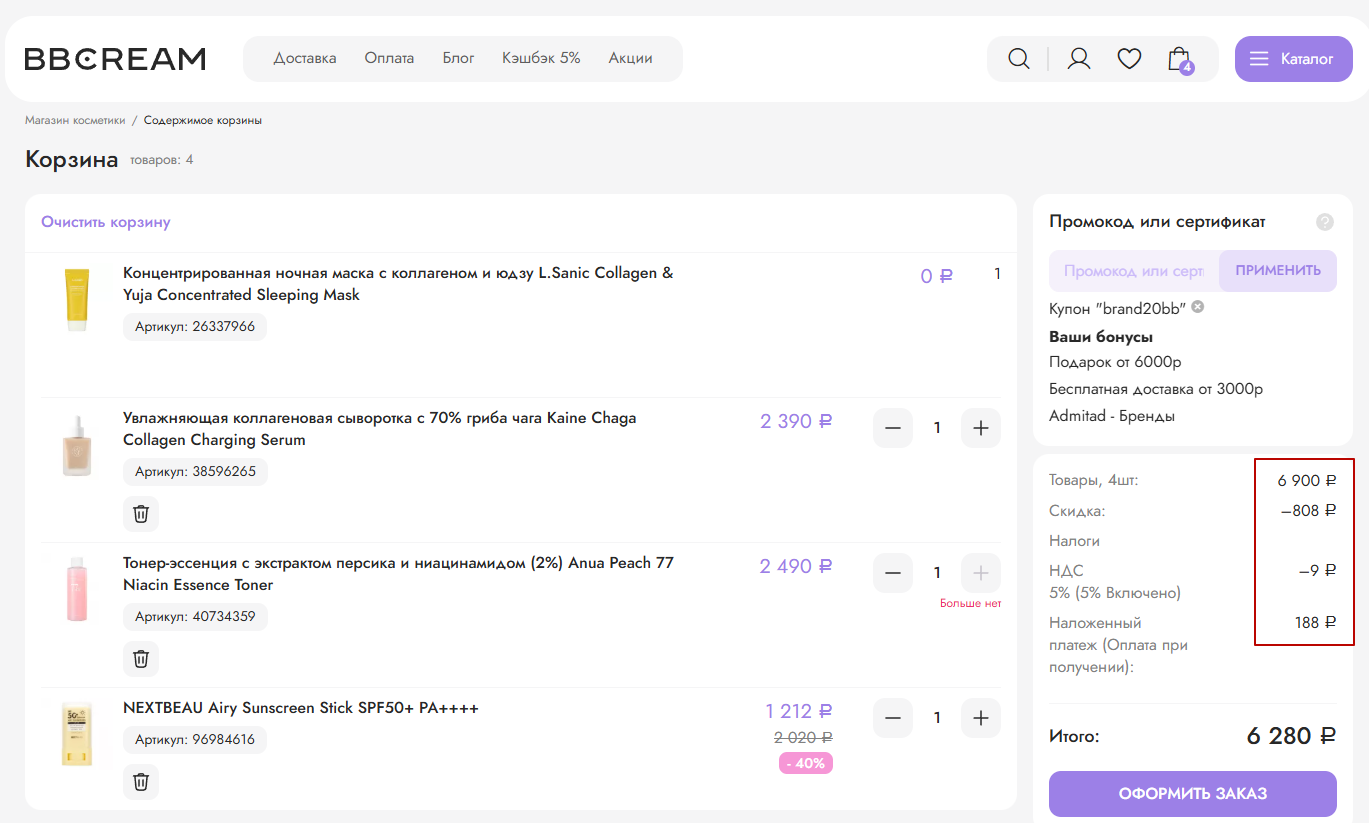Open the shopping bag cart icon
This screenshot has width=1369, height=823.
click(x=1180, y=59)
